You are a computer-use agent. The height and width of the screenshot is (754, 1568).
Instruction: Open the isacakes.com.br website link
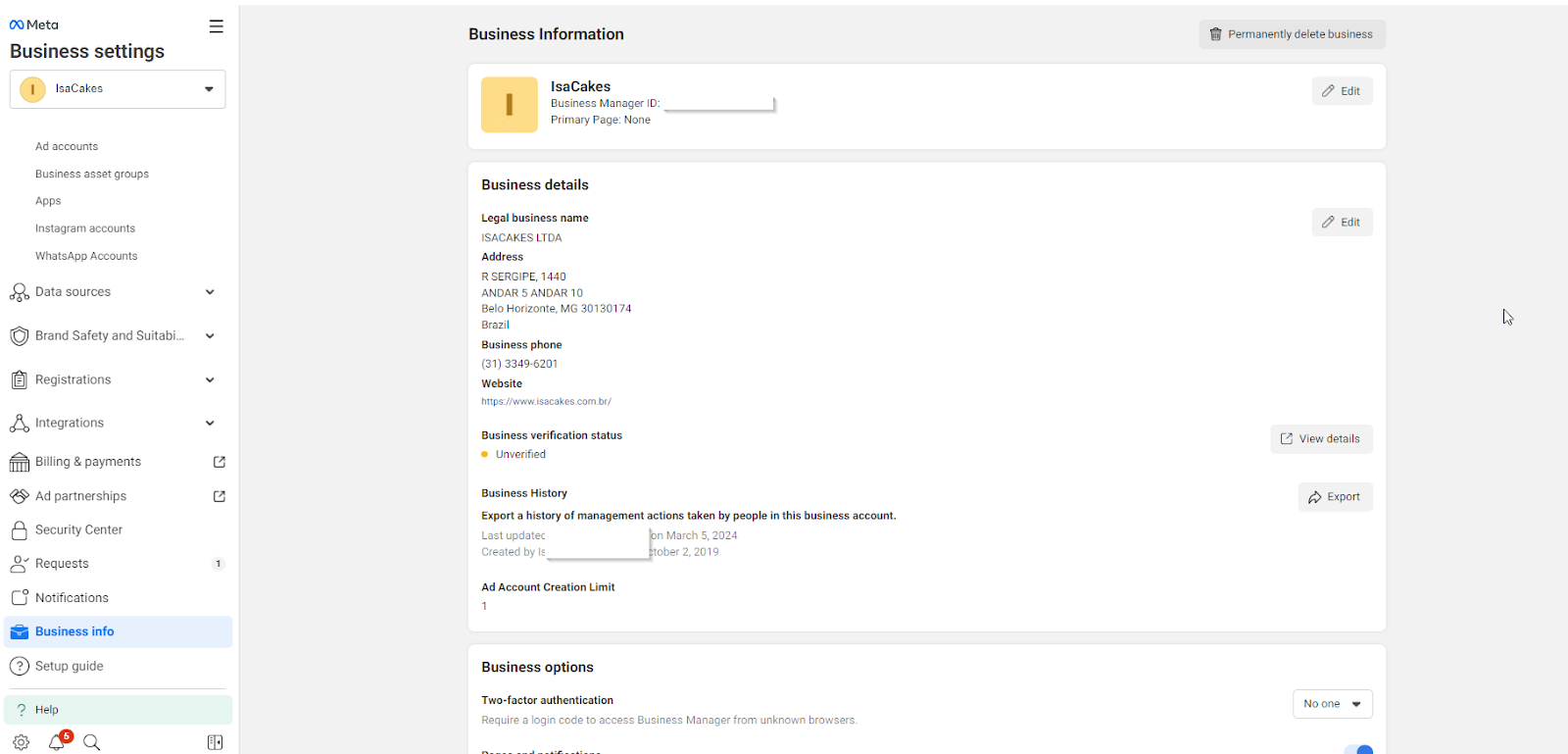[x=546, y=402]
